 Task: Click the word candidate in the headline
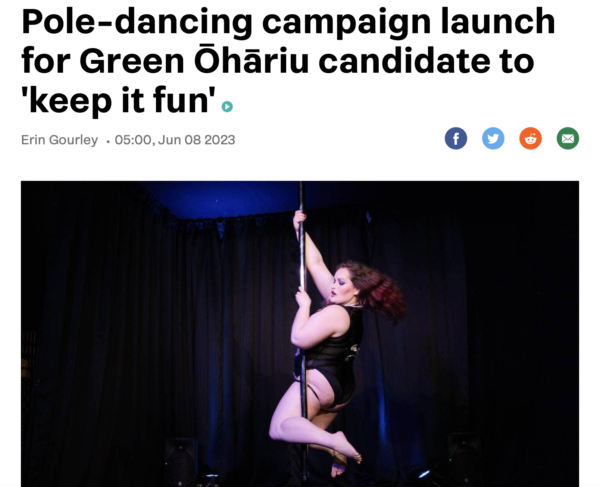point(404,61)
